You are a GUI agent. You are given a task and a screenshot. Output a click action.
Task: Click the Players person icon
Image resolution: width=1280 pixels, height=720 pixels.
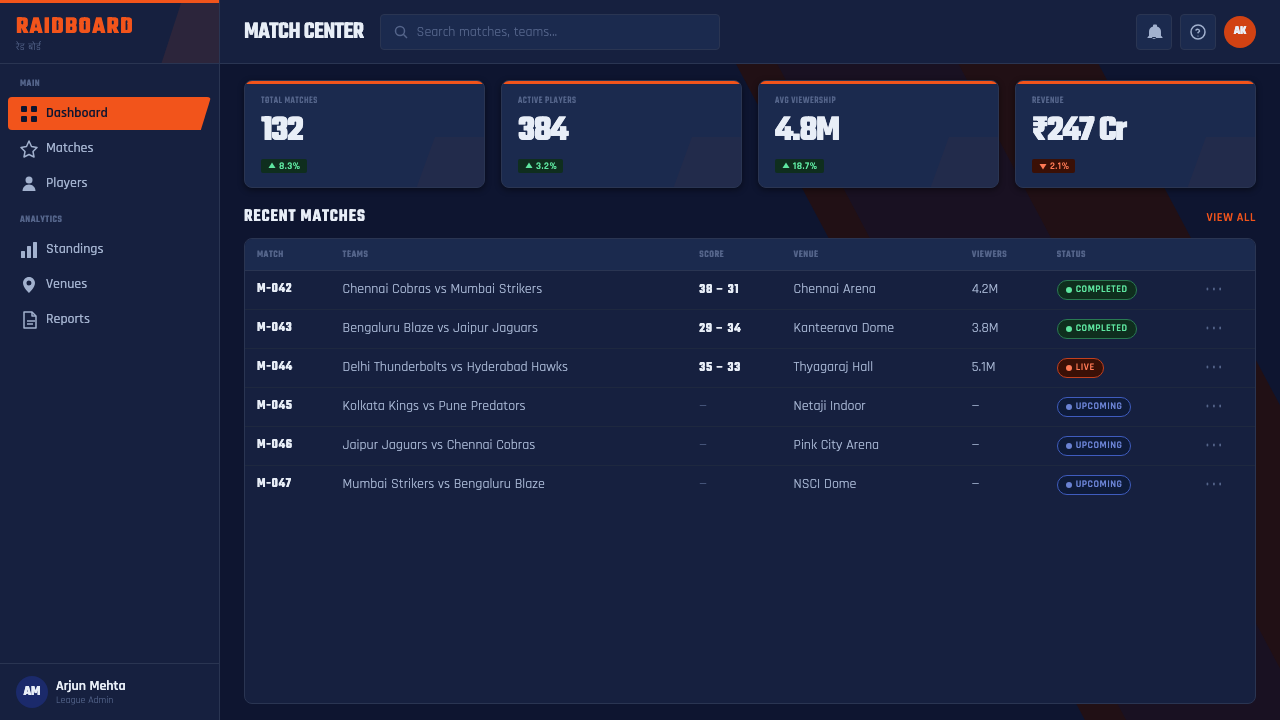click(29, 184)
